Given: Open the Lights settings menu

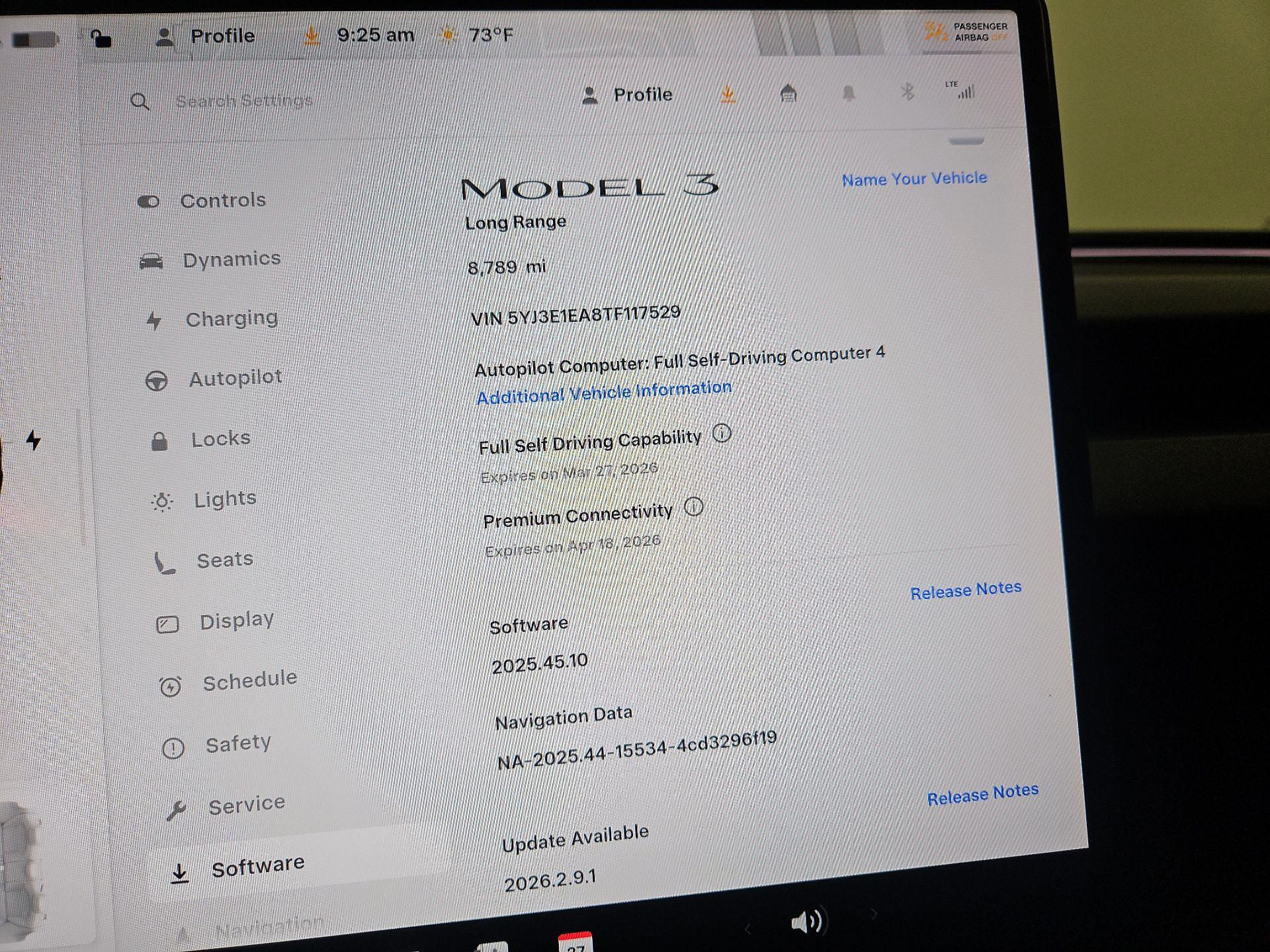Looking at the screenshot, I should [204, 500].
